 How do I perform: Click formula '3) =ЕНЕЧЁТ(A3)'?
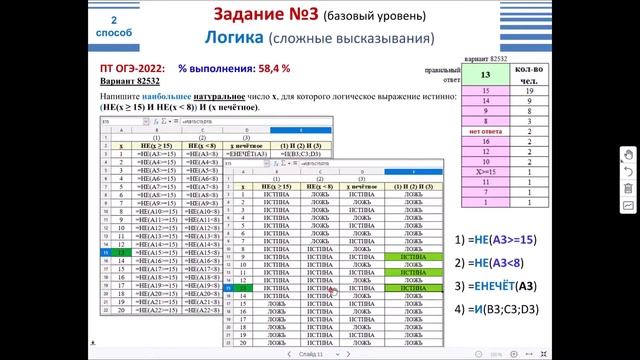point(496,286)
